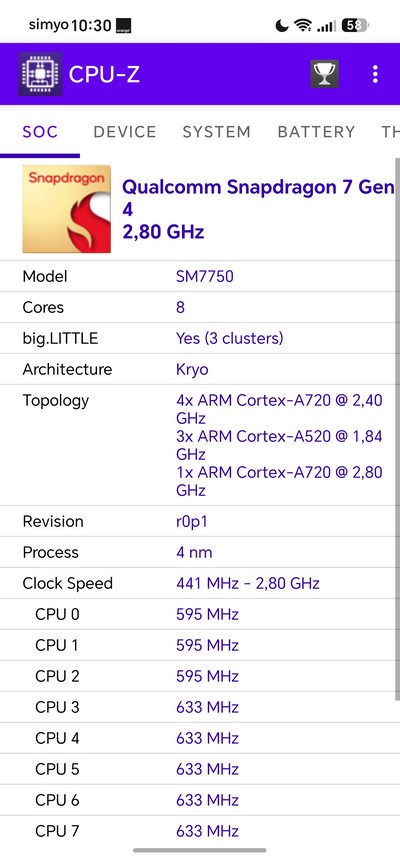
Task: Select the Topology row
Action: tap(198, 445)
